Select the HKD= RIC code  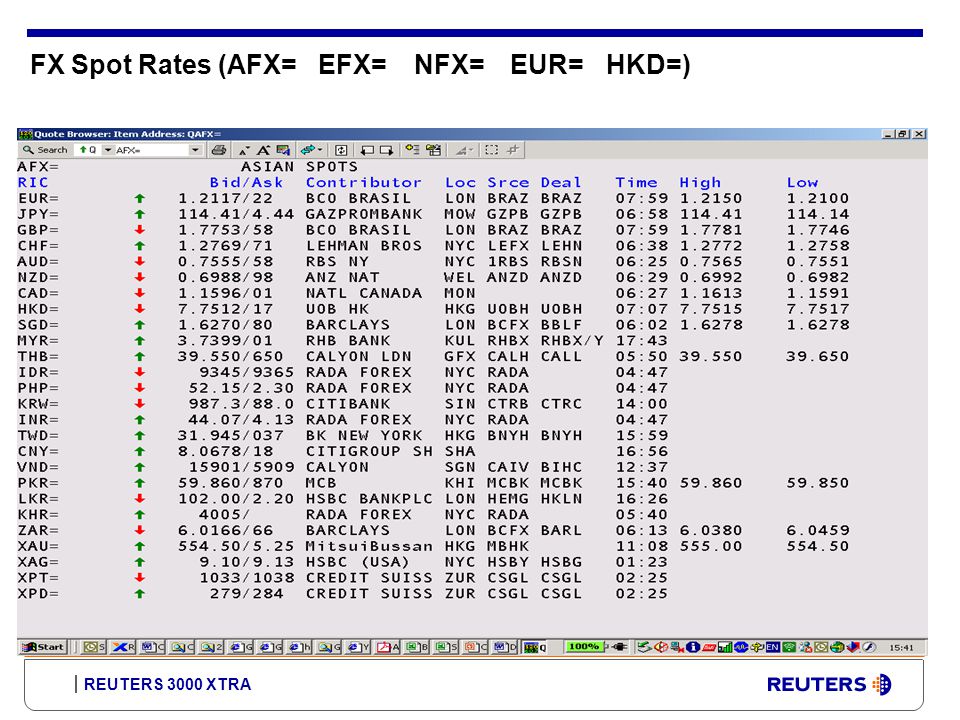38,309
